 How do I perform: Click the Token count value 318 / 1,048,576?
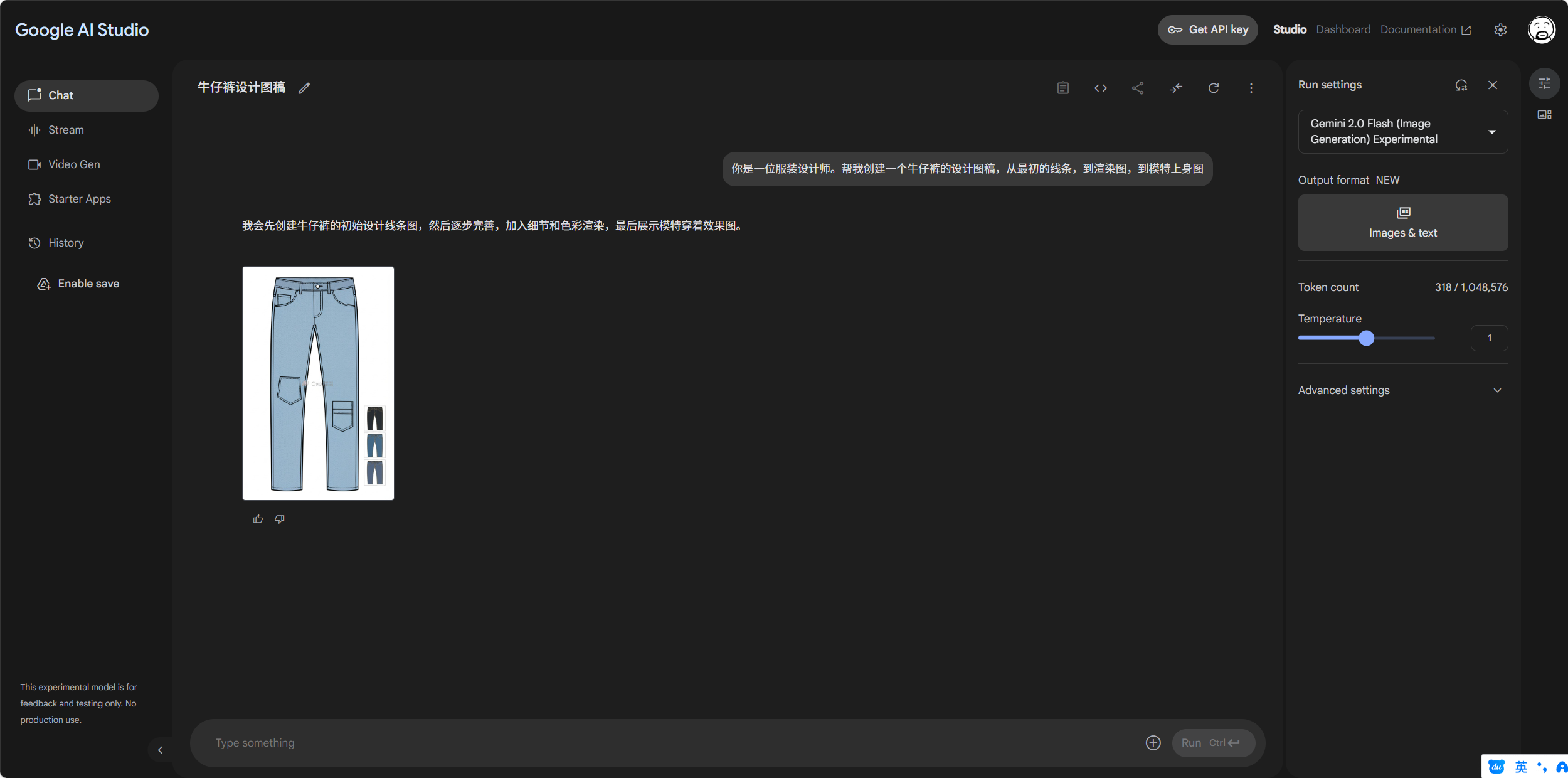tap(1471, 287)
